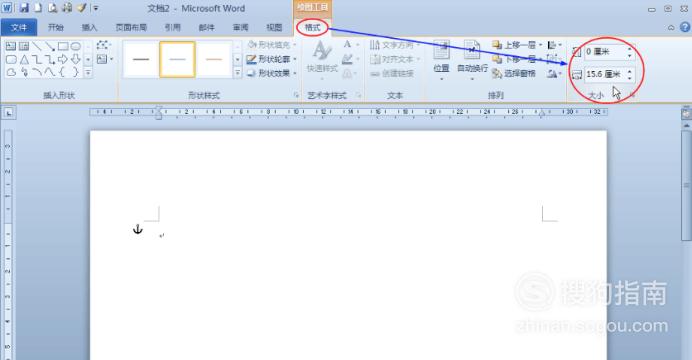Viewport: 692px width, 360px height.
Task: Click 上移一层 (Bring Forward) button
Action: pyautogui.click(x=517, y=45)
